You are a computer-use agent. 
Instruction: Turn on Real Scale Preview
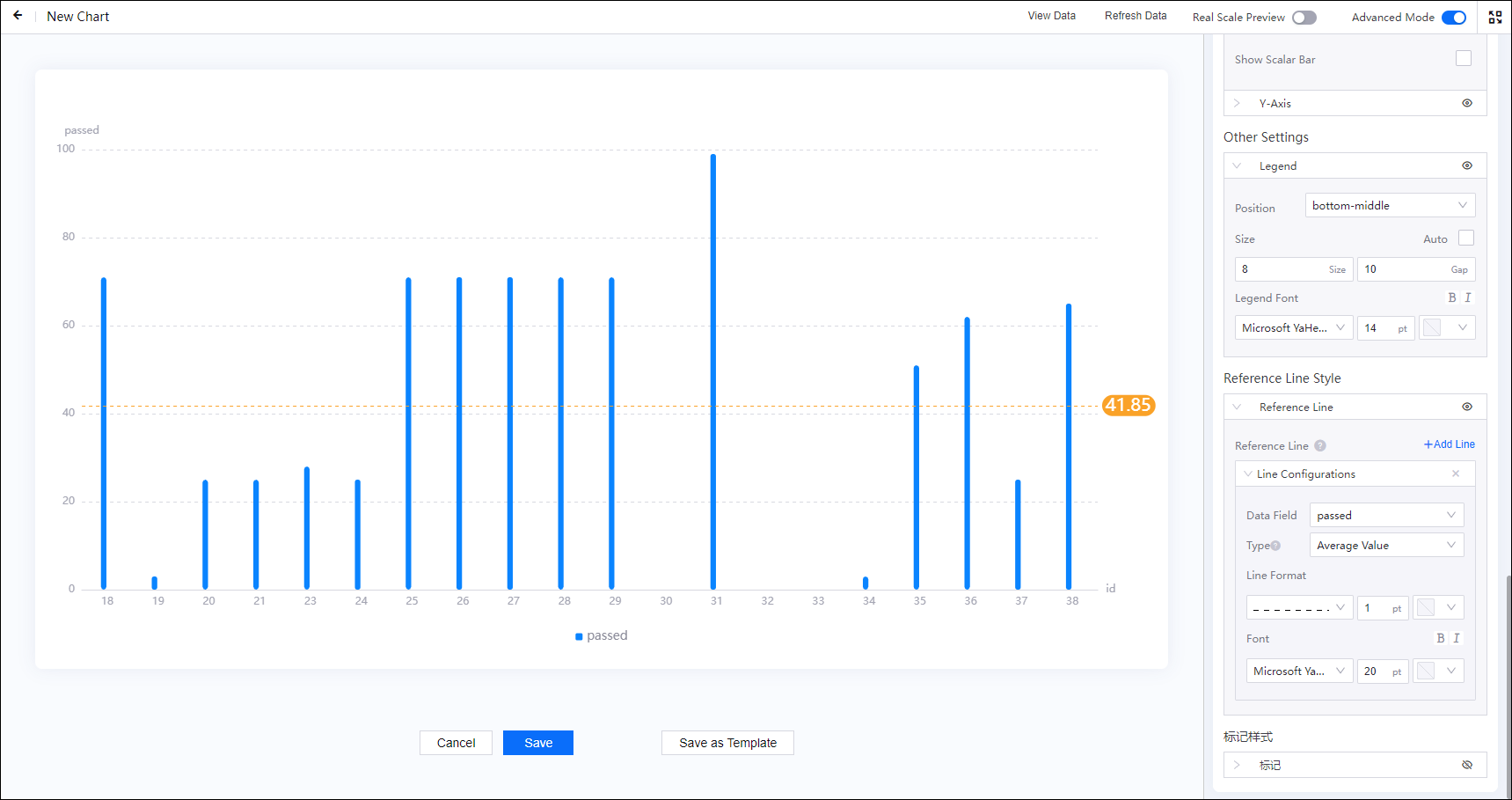click(x=1304, y=18)
